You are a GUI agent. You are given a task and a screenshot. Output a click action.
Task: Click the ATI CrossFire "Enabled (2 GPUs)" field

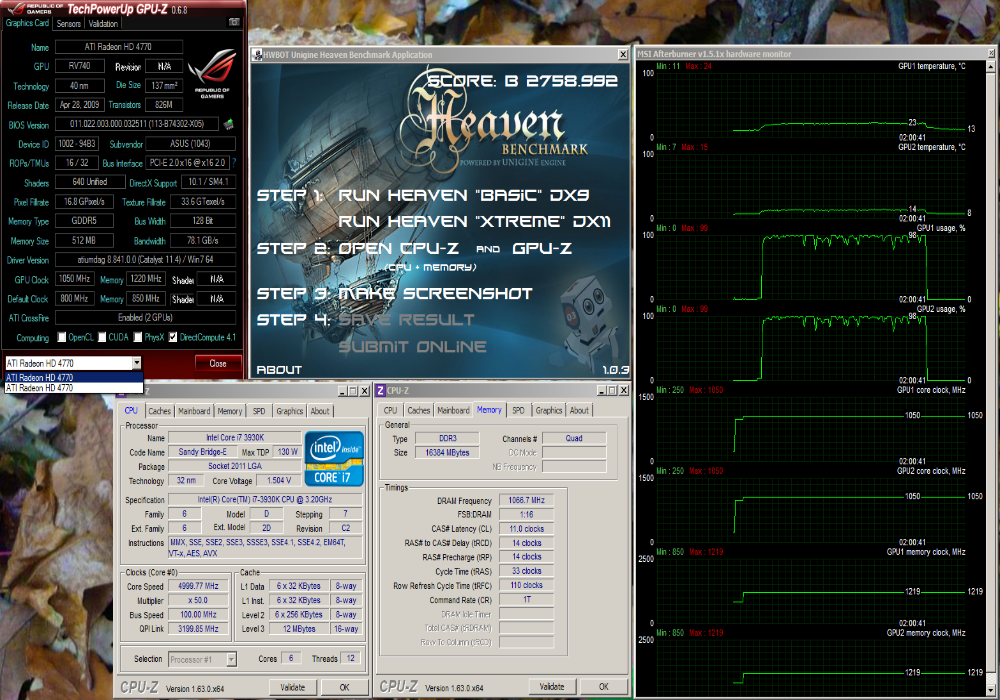click(145, 317)
